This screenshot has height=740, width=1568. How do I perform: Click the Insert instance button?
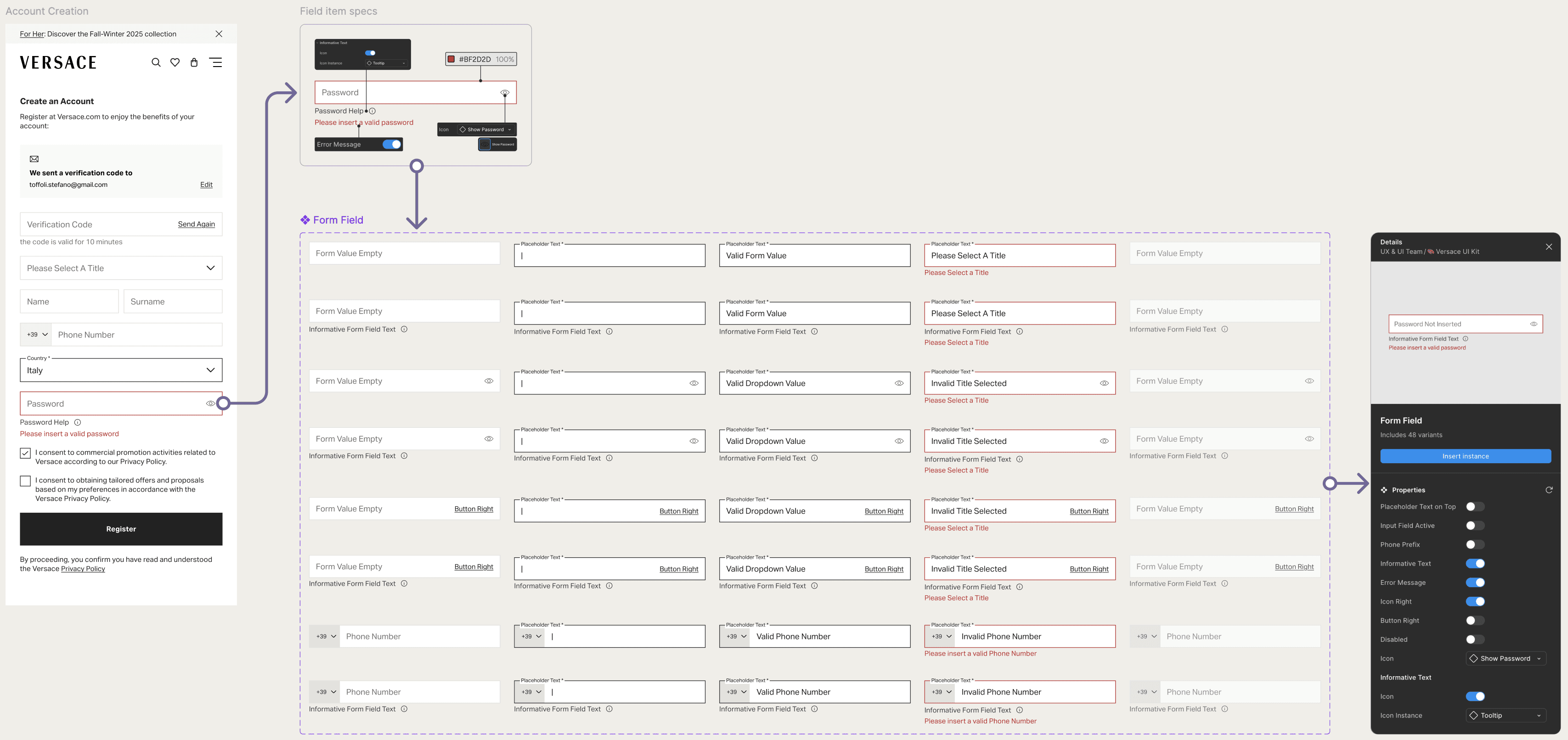(1465, 456)
